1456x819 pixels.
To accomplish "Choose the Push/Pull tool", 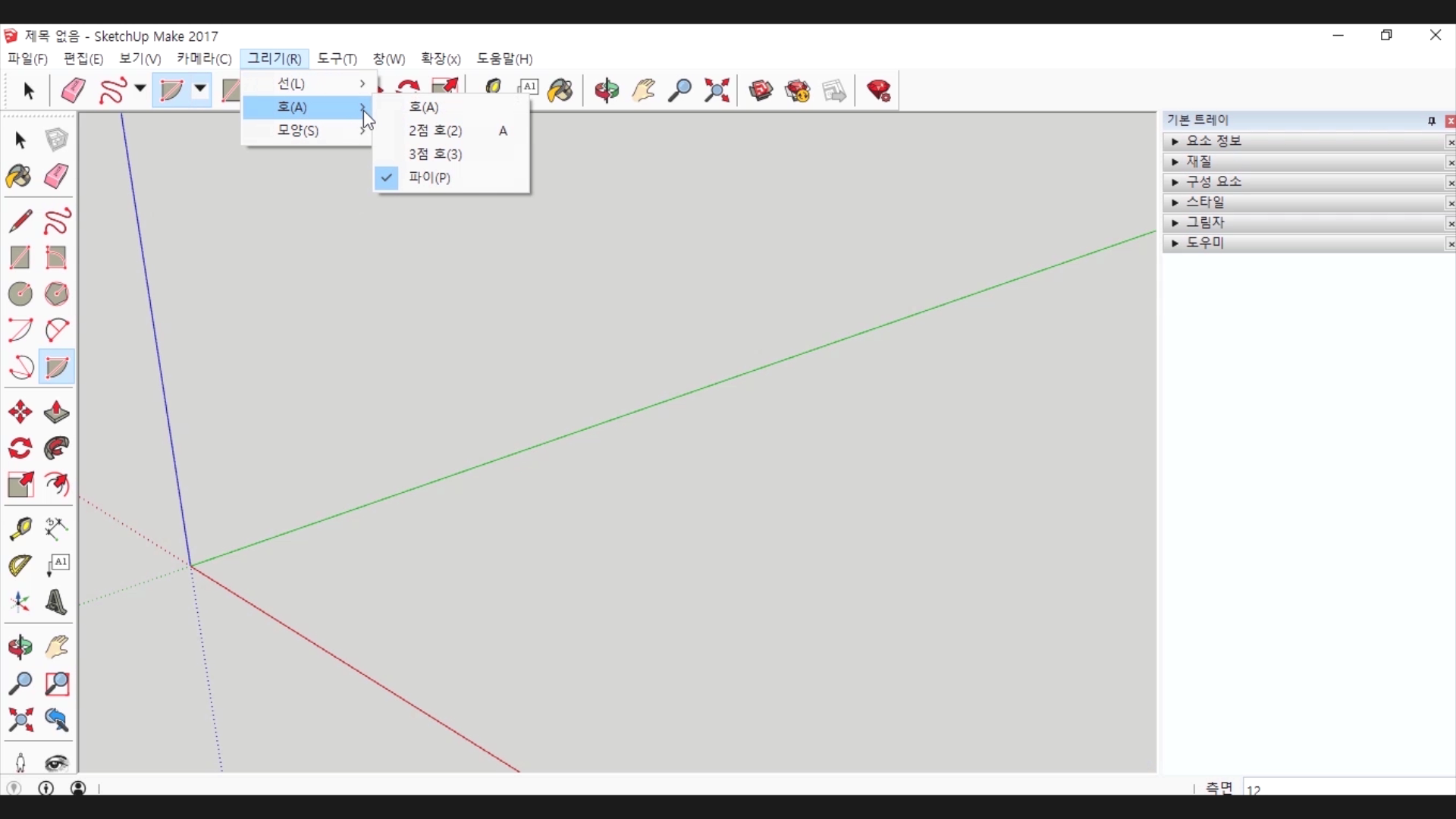I will [x=57, y=413].
